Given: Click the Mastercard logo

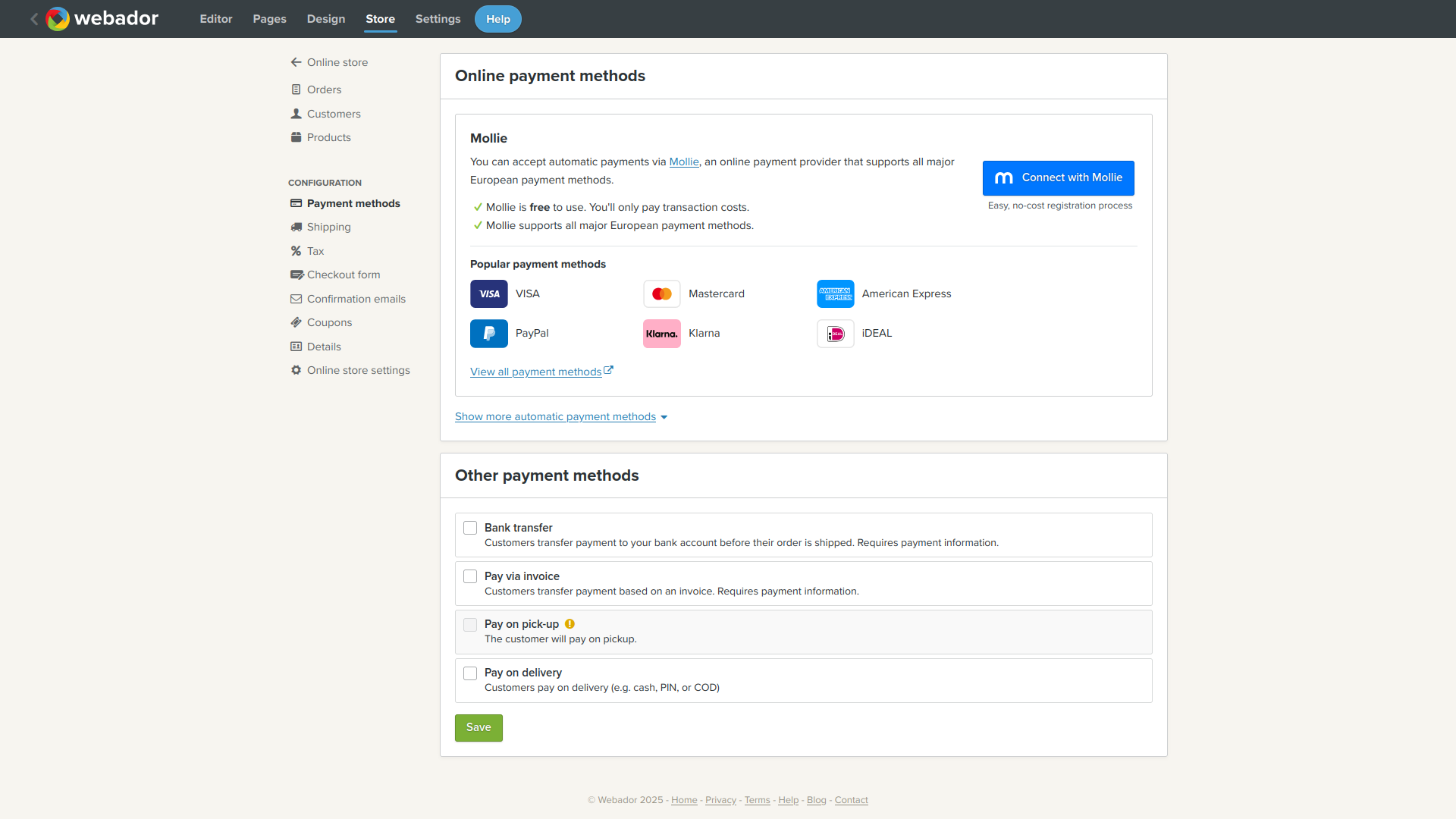Looking at the screenshot, I should (x=662, y=293).
